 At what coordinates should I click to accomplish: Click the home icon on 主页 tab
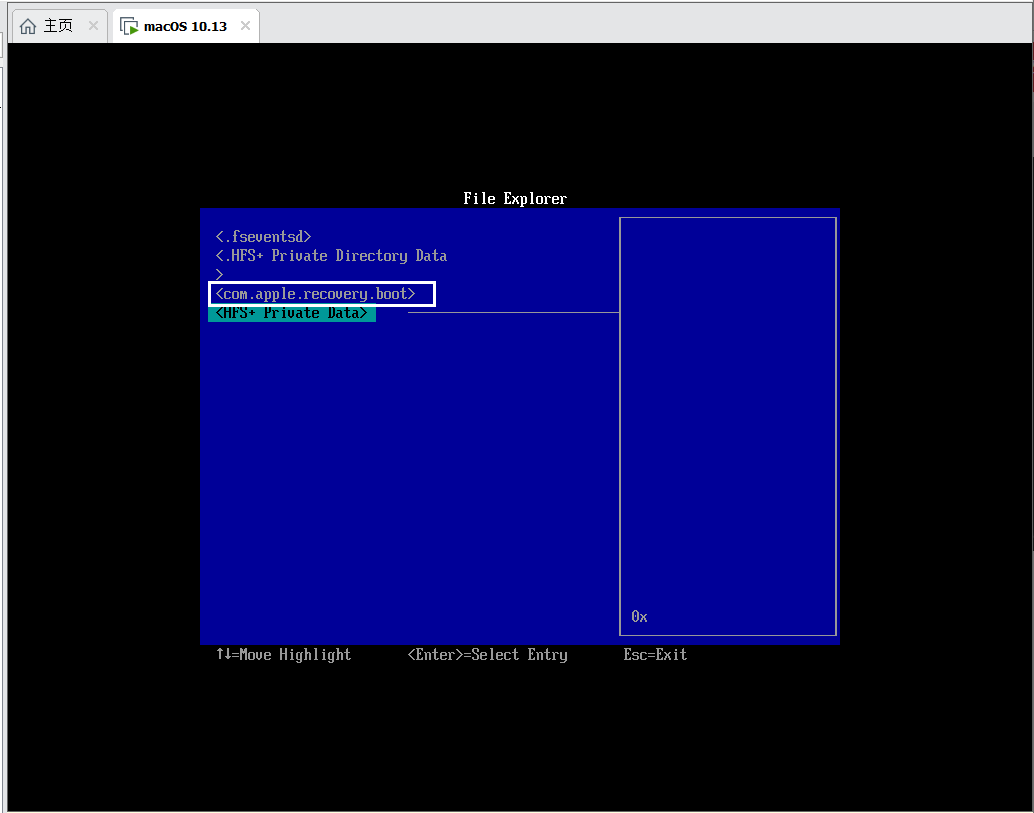pos(28,26)
